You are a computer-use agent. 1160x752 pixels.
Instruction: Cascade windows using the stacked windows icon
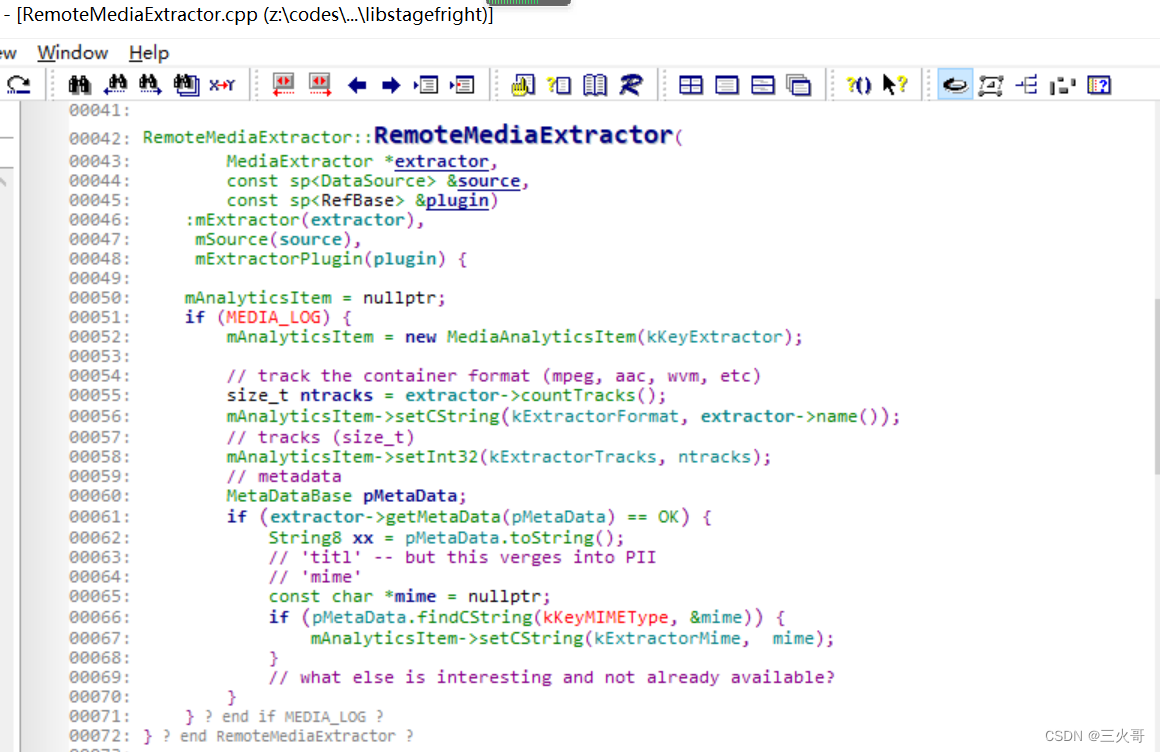[x=799, y=85]
